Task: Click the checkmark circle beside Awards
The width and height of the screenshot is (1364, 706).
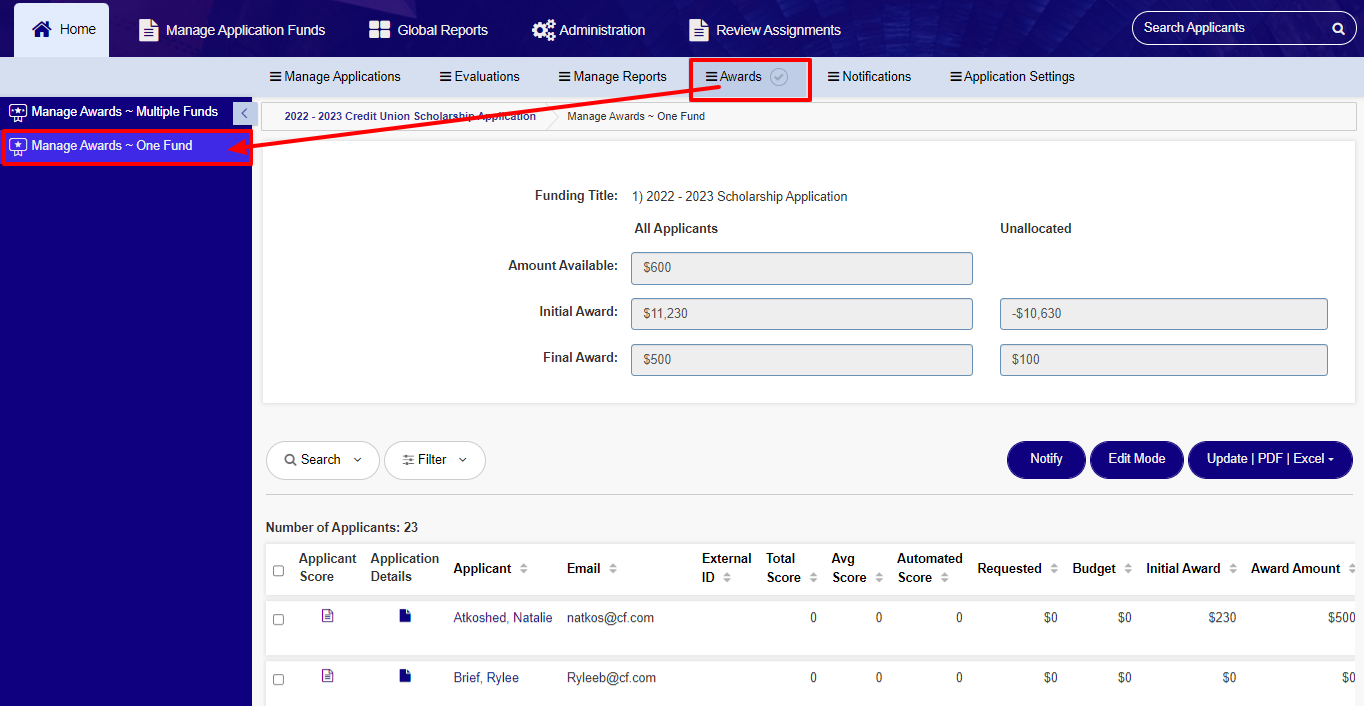Action: click(x=779, y=77)
